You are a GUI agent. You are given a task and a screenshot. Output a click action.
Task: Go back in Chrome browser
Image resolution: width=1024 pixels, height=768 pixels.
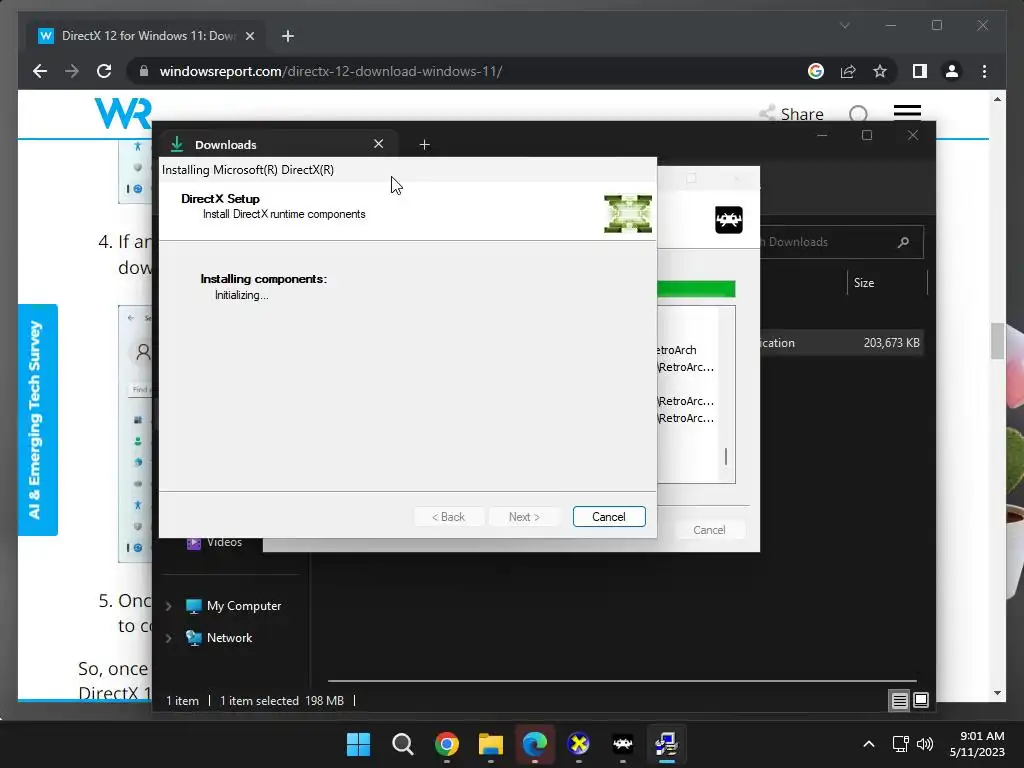pyautogui.click(x=40, y=71)
